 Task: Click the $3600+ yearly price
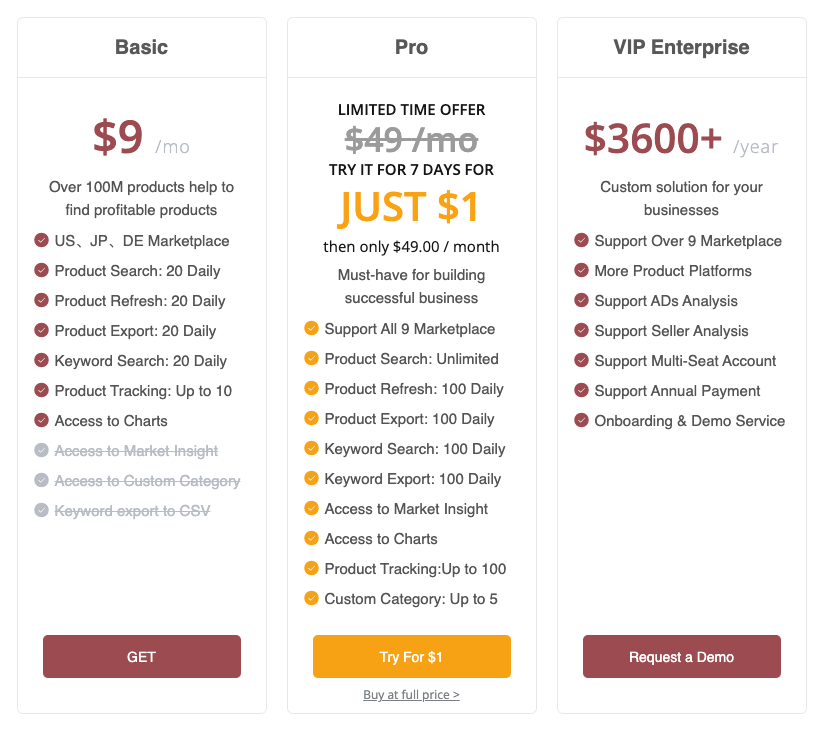click(652, 139)
